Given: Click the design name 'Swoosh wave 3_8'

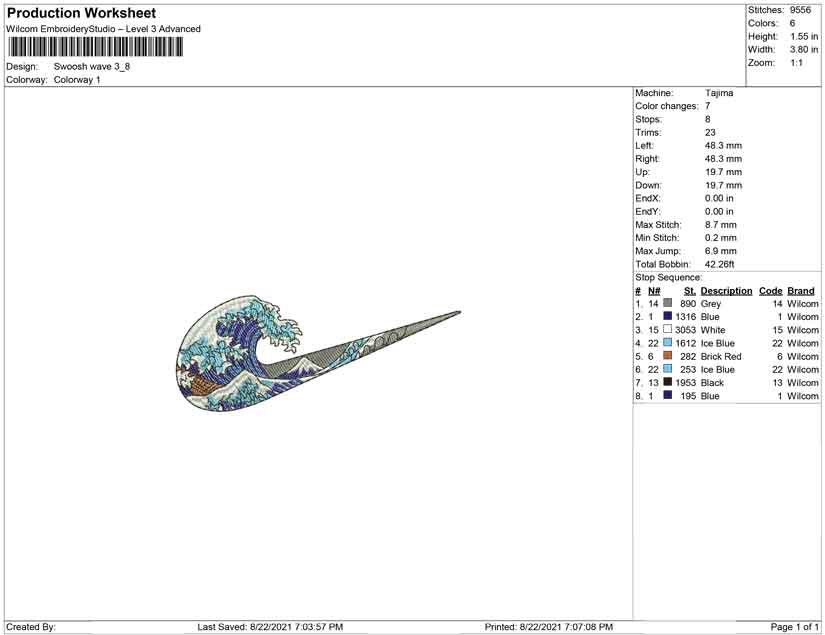Looking at the screenshot, I should [92, 66].
